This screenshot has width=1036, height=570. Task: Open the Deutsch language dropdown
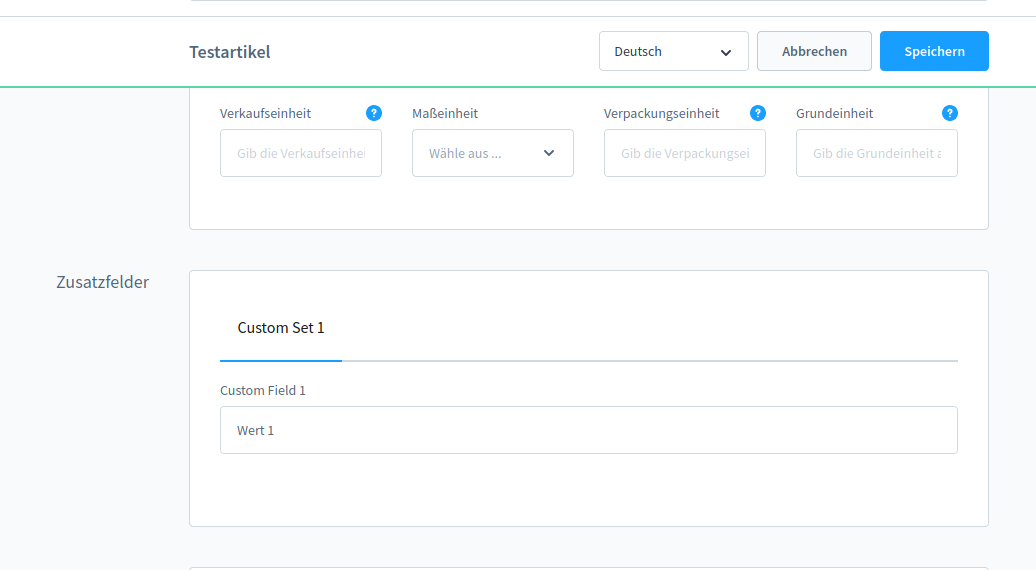click(x=673, y=51)
